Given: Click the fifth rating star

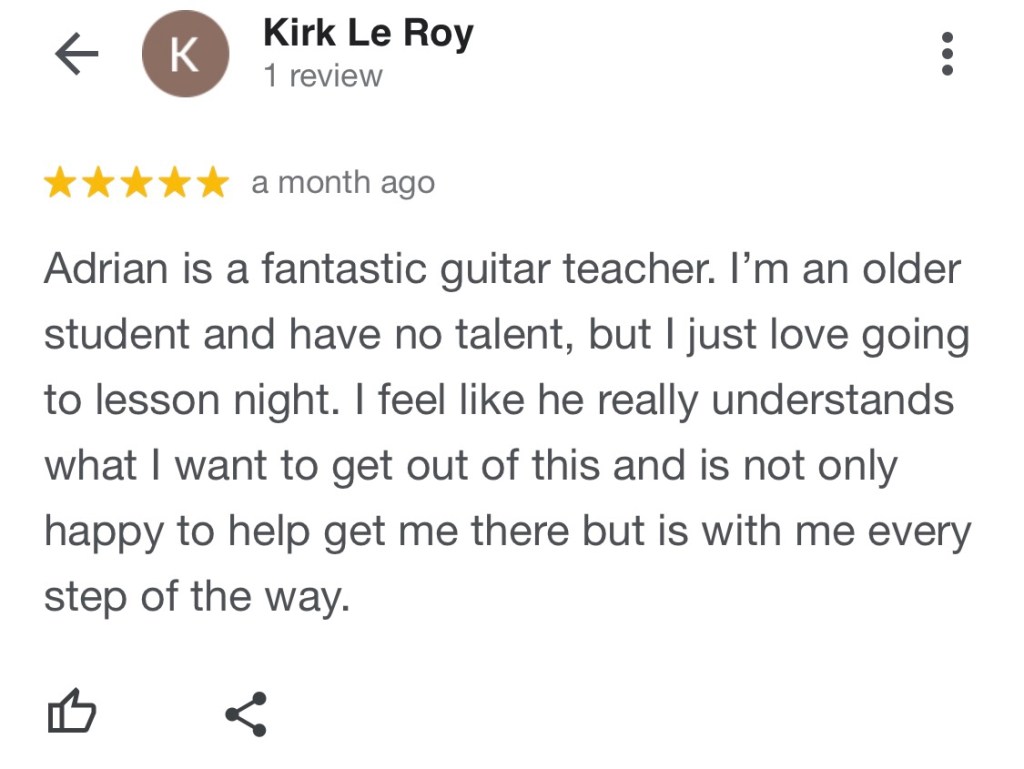Looking at the screenshot, I should (212, 184).
